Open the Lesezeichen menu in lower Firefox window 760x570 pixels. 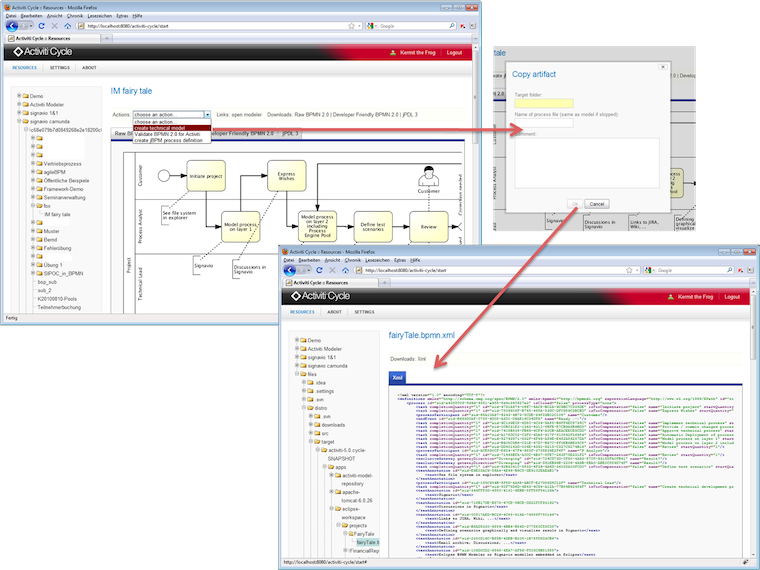pyautogui.click(x=377, y=260)
